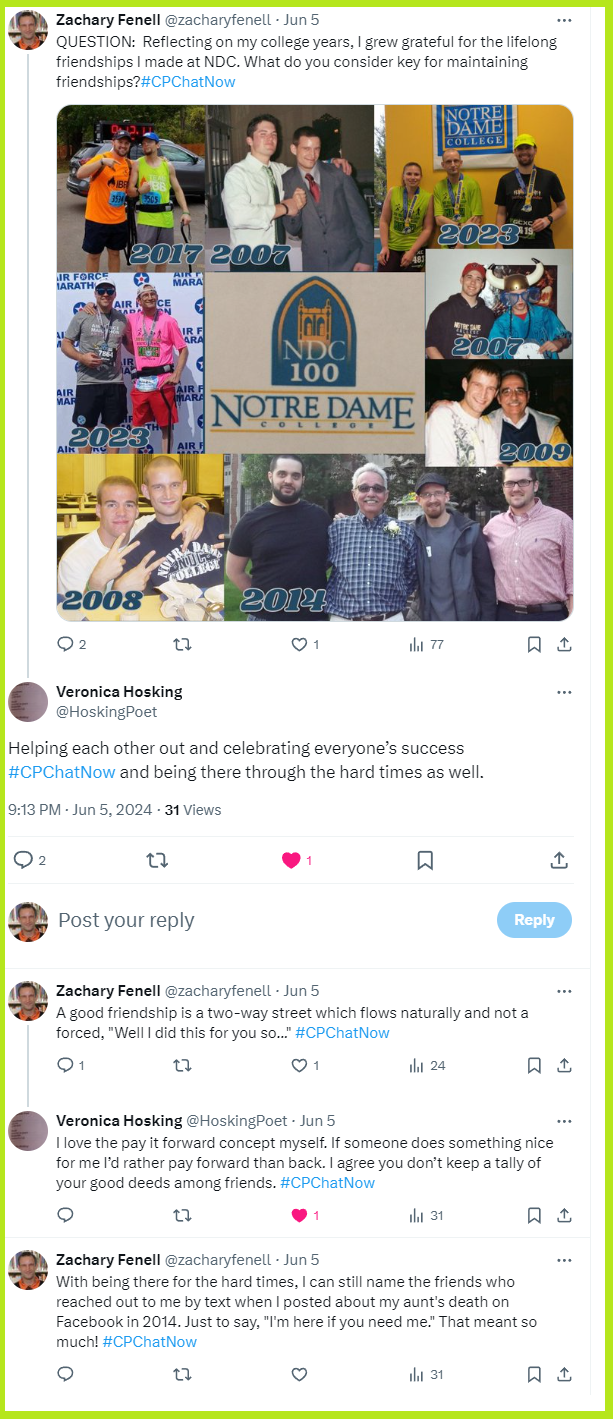Open more menu on pay it forward tweet
Viewport: 614px width, 1420px height.
(x=565, y=1121)
